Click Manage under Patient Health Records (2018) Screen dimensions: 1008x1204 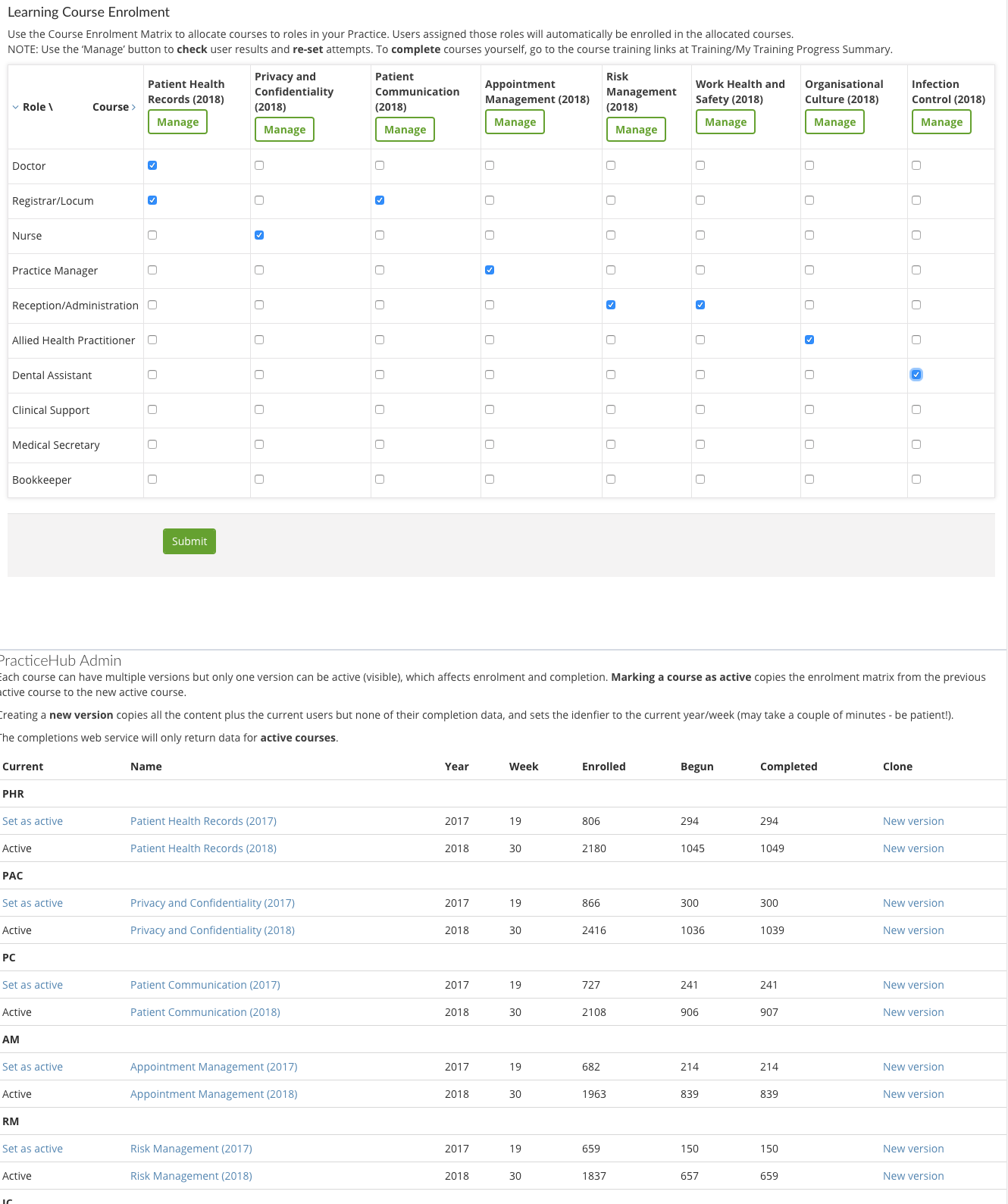coord(177,122)
